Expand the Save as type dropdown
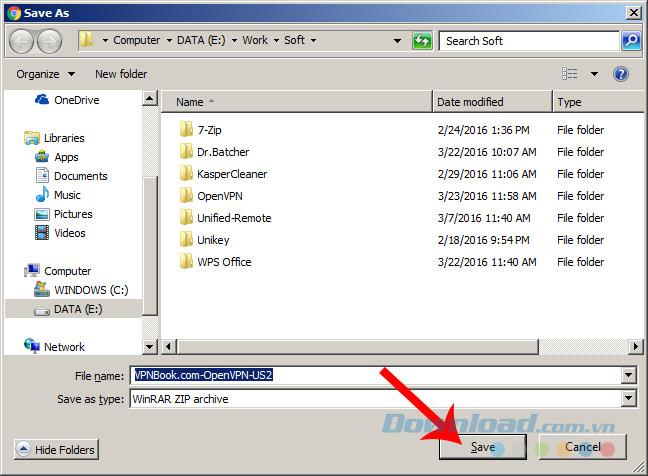The height and width of the screenshot is (476, 648). (x=628, y=399)
